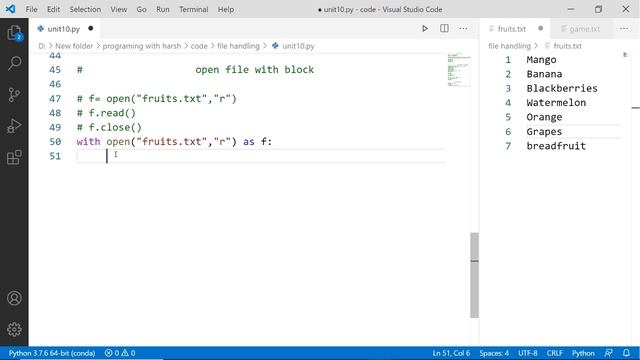This screenshot has height=360, width=640.
Task: Open the Help menu
Action: (x=226, y=9)
